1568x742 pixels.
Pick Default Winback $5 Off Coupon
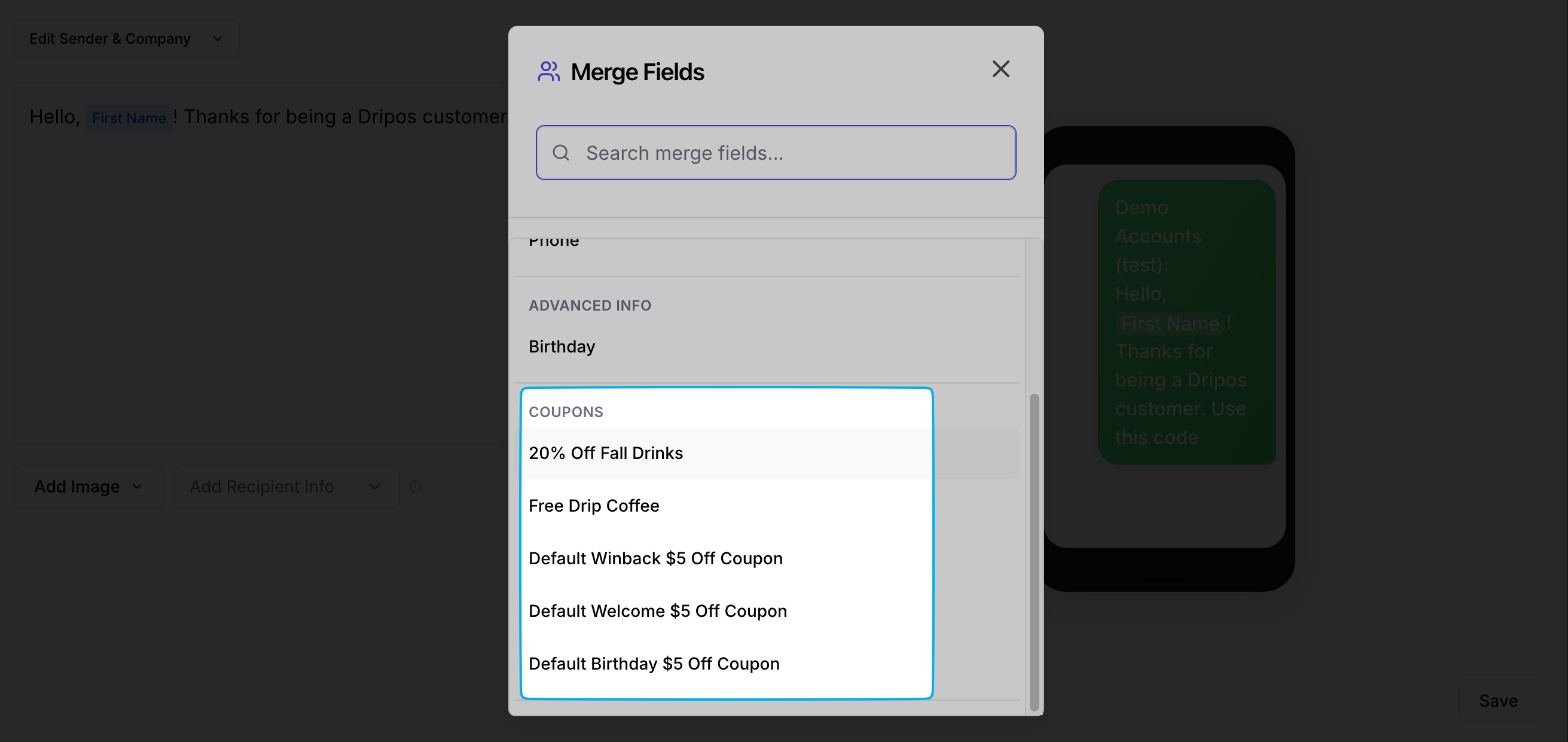click(x=655, y=559)
